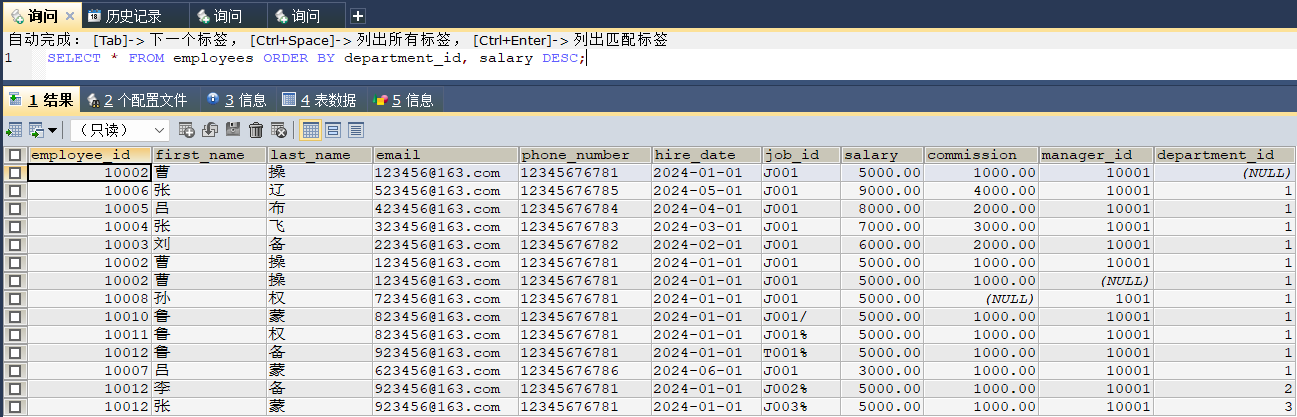Select the job_id cell J001/
Screen dimensions: 1297x417
[800, 317]
